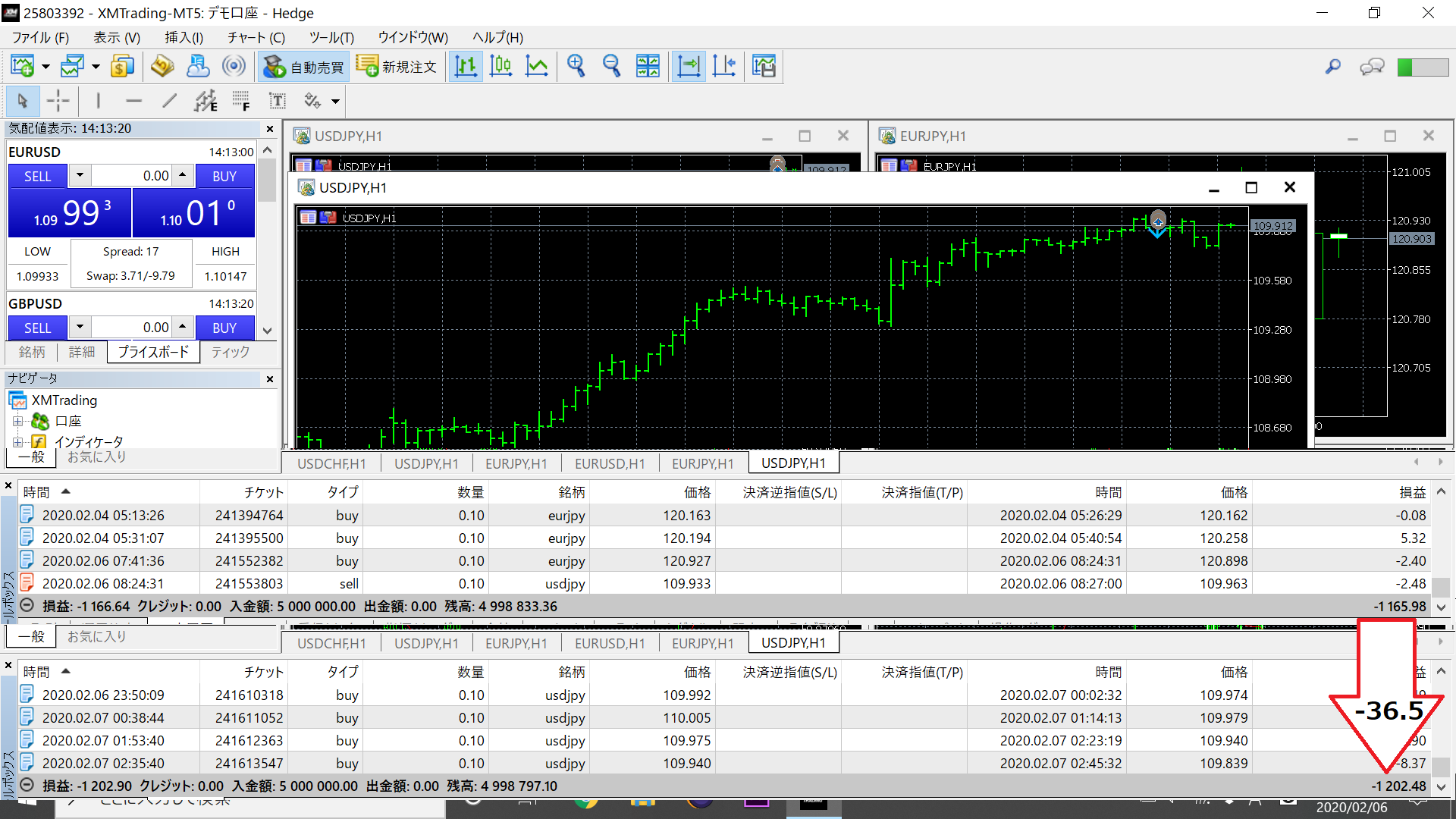Pick the trendline drawing tool
Screen dimensions: 1456x819
click(x=169, y=101)
